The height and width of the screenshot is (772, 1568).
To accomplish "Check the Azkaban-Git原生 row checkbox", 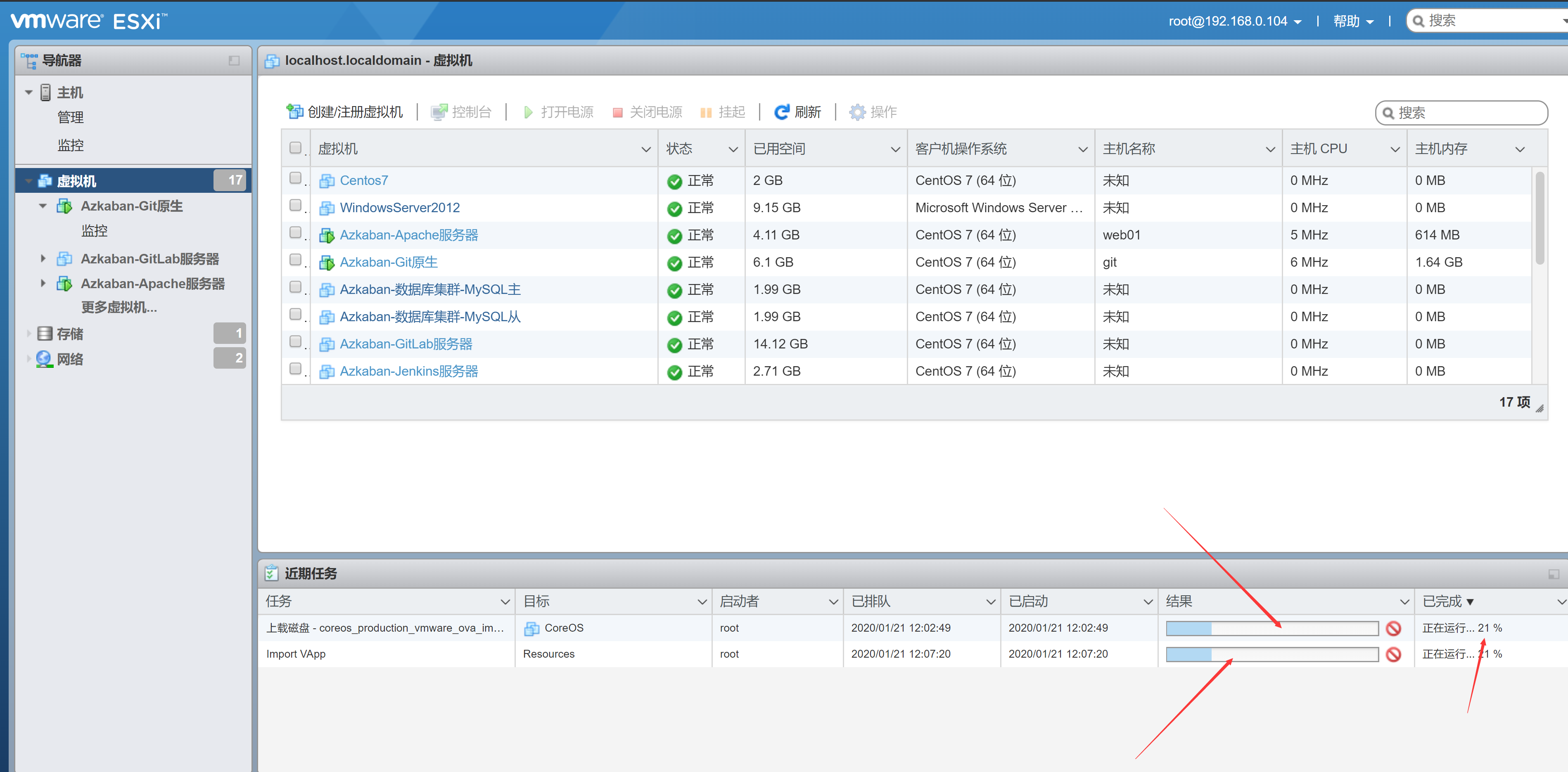I will click(296, 260).
